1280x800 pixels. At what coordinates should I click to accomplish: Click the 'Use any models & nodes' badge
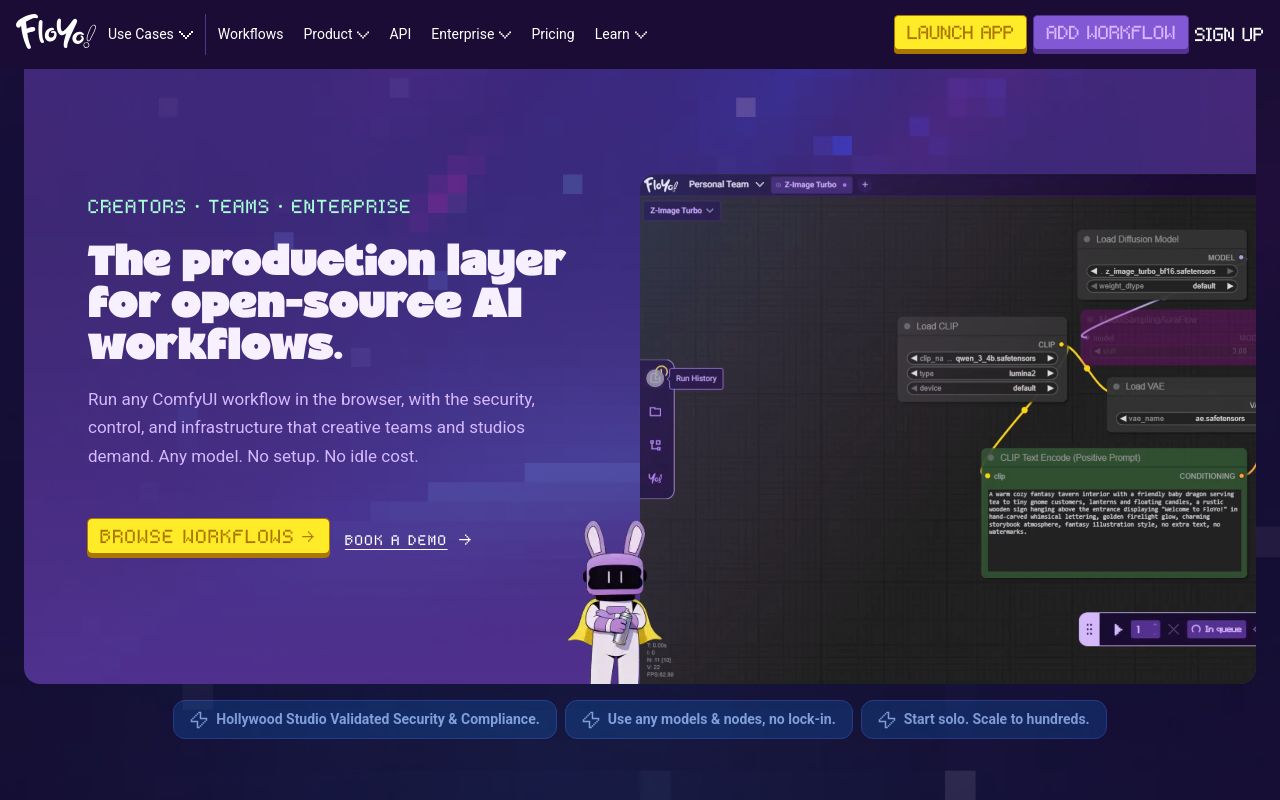click(x=708, y=719)
